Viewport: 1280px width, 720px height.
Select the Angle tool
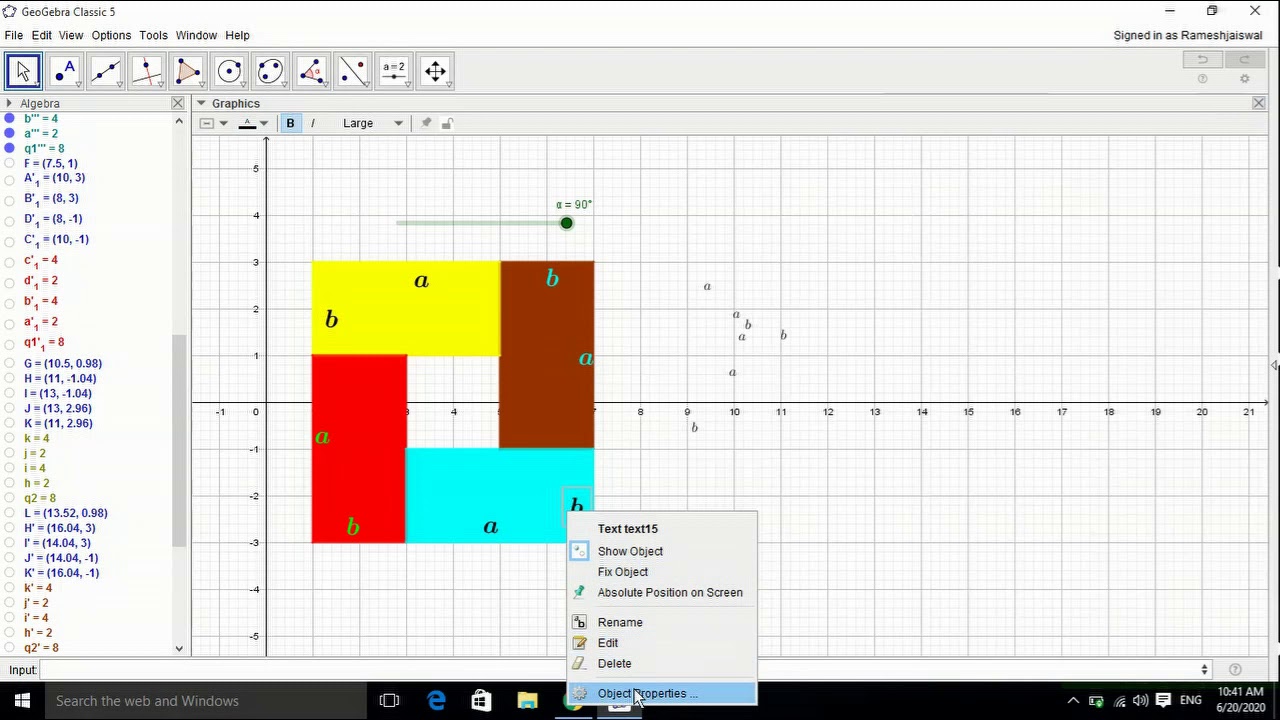tap(311, 71)
